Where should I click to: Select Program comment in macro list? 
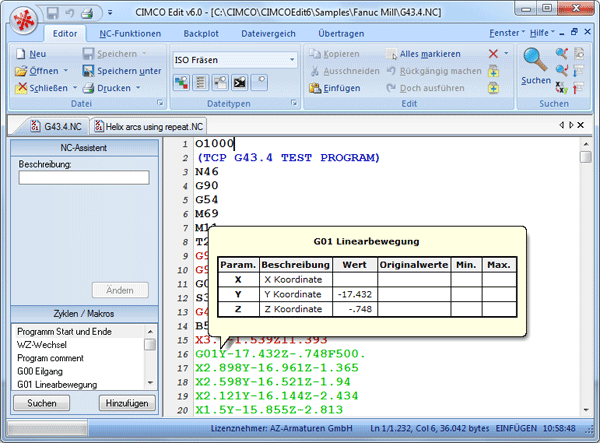click(x=78, y=358)
